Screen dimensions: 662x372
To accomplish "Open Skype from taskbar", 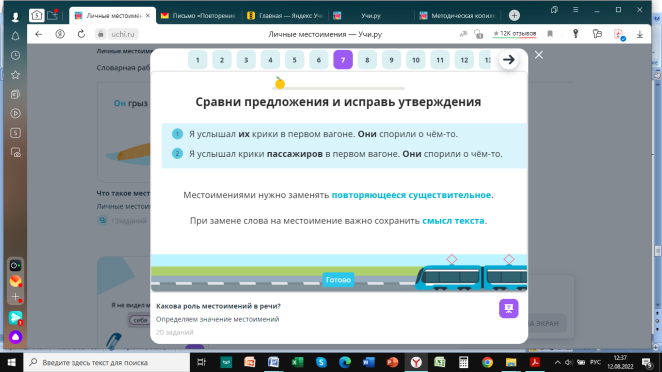I will pyautogui.click(x=321, y=362).
